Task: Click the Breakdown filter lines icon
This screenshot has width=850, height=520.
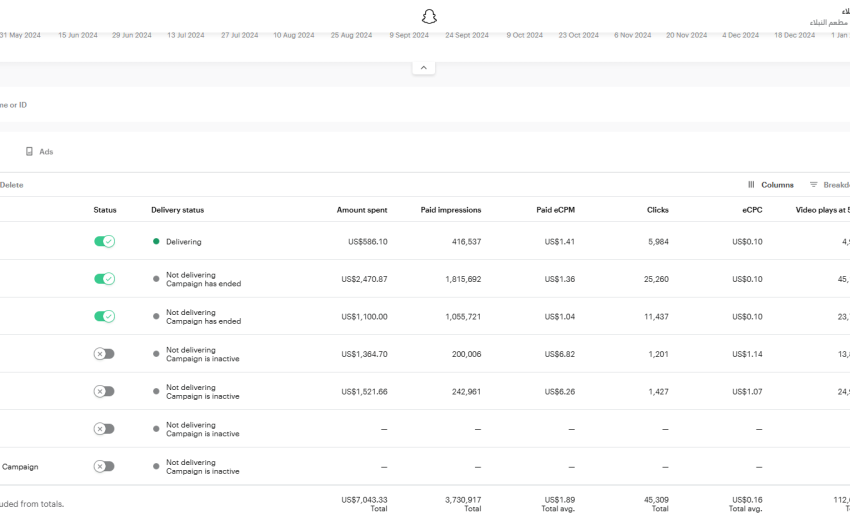Action: [814, 185]
